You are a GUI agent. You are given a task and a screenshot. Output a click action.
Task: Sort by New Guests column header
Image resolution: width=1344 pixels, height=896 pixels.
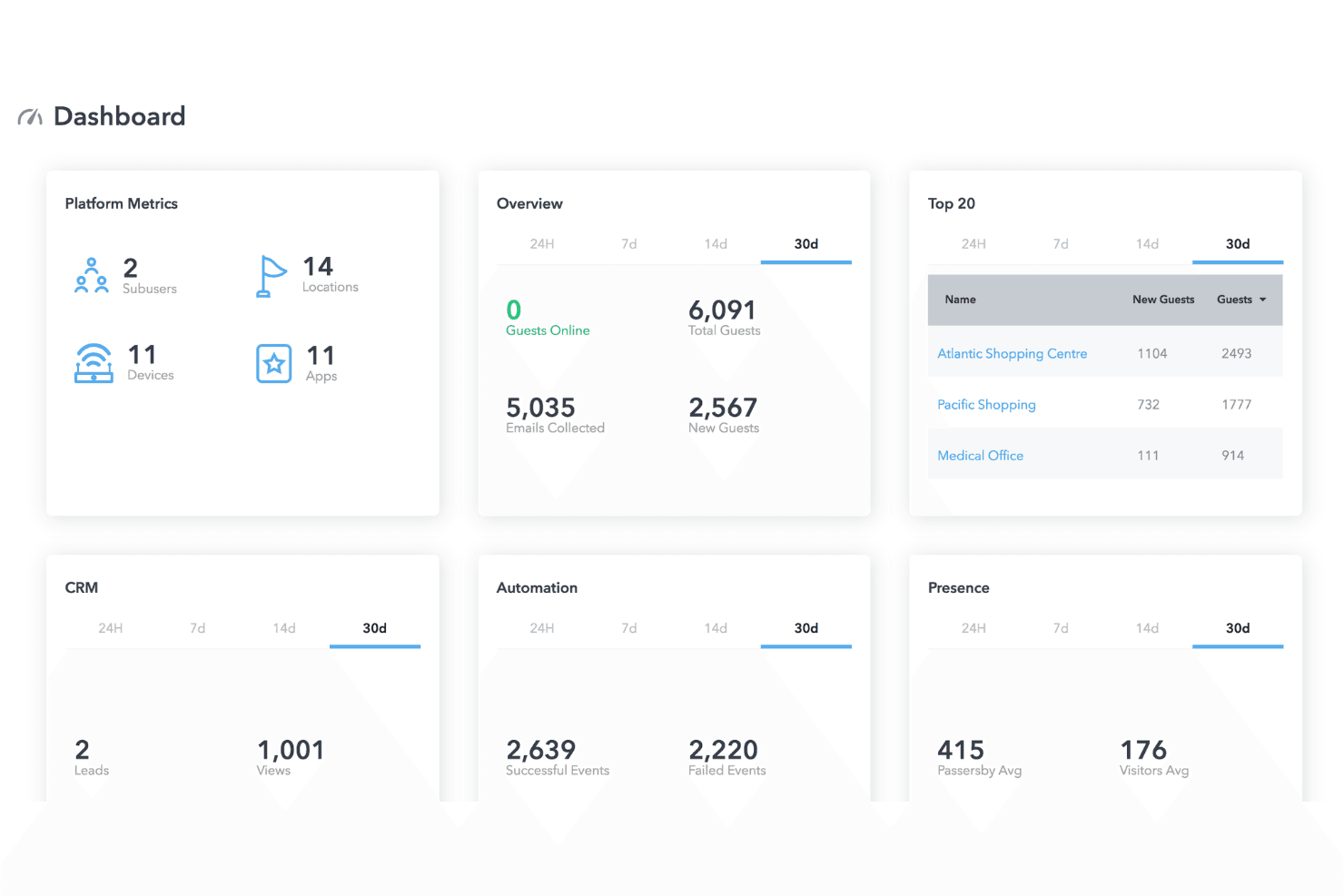click(1163, 300)
